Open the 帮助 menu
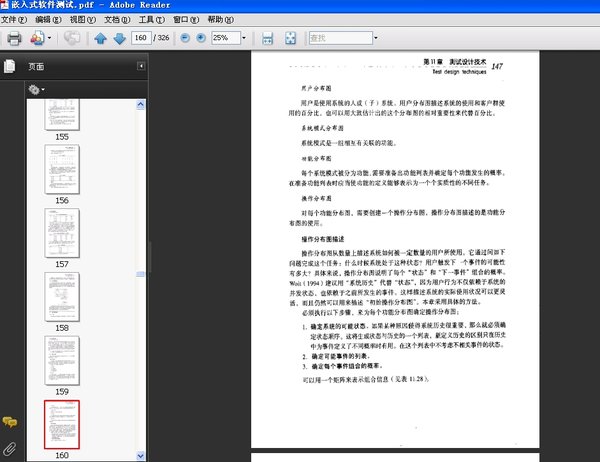The height and width of the screenshot is (462, 600). 220,20
